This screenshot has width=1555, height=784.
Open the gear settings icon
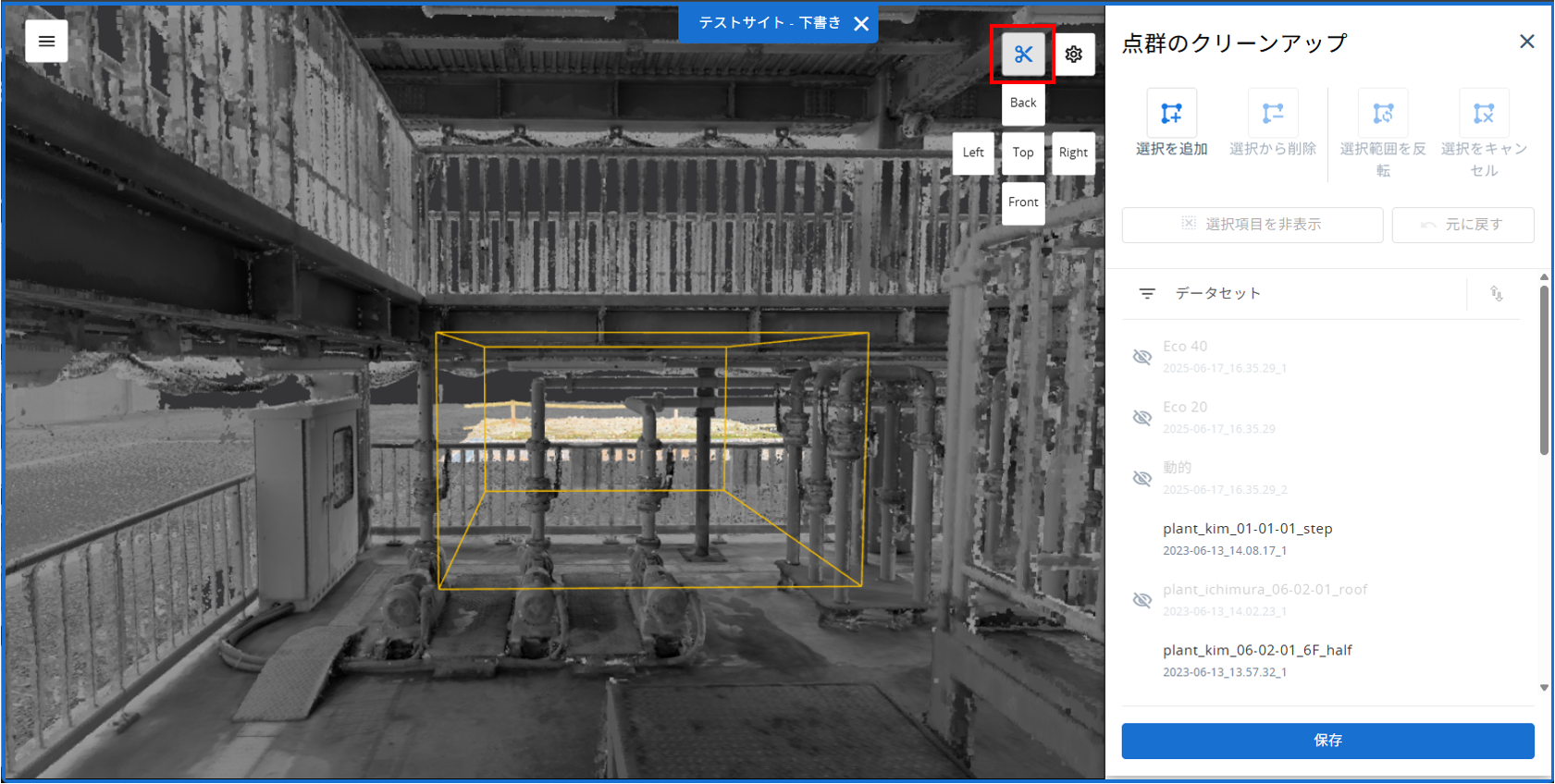coord(1073,55)
